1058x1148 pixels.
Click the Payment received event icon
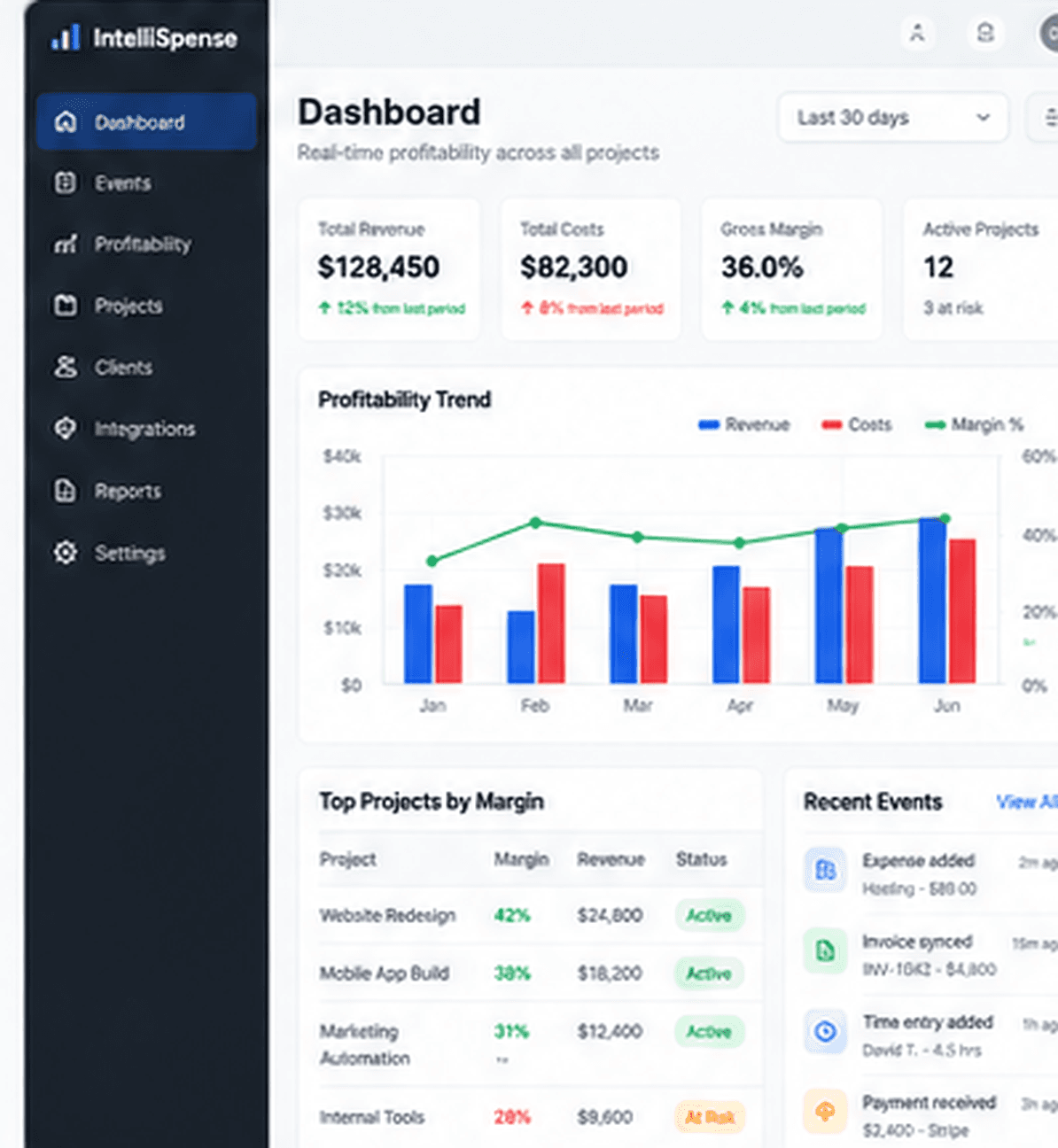825,1112
